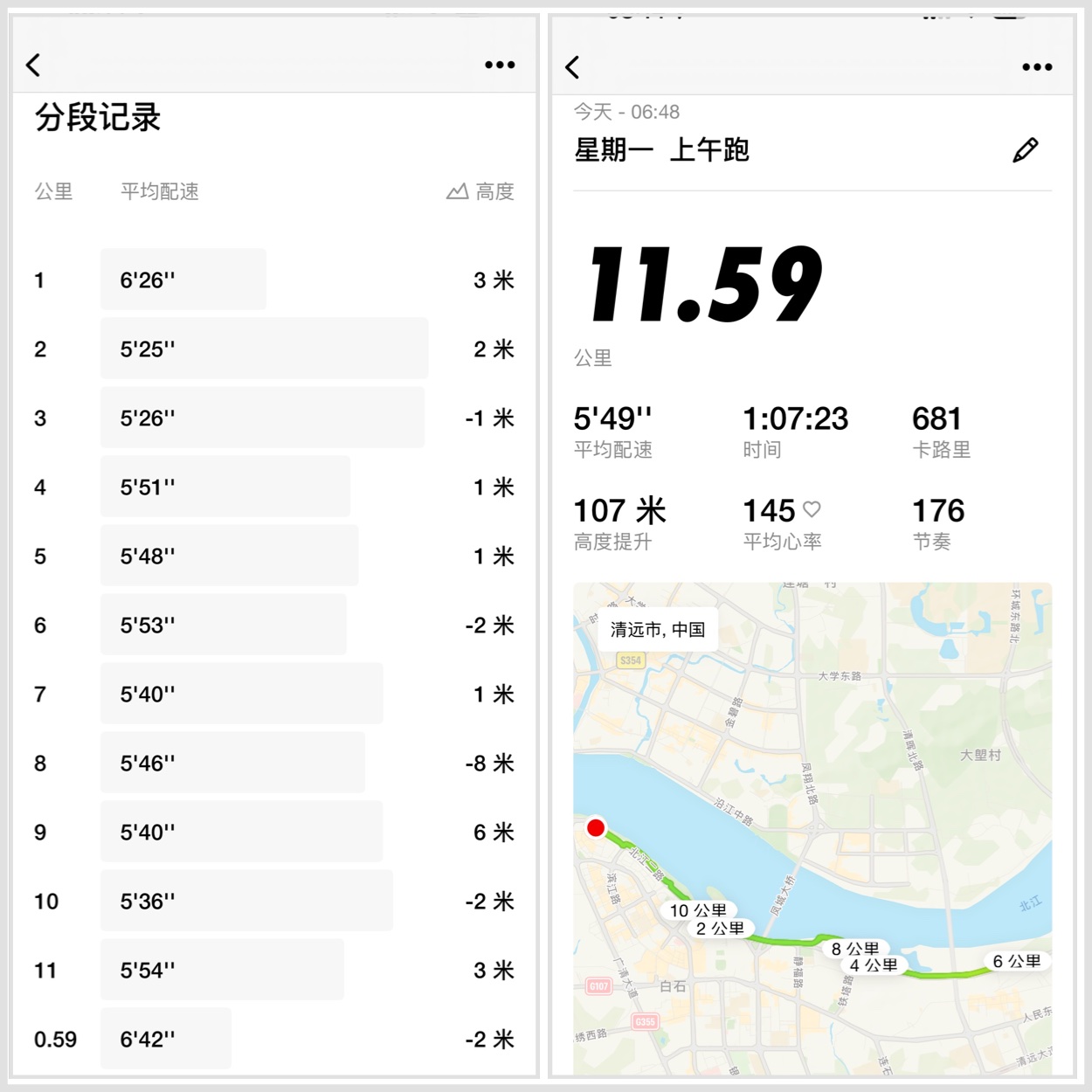Click the 清远市, 中国 location label

pos(657,630)
